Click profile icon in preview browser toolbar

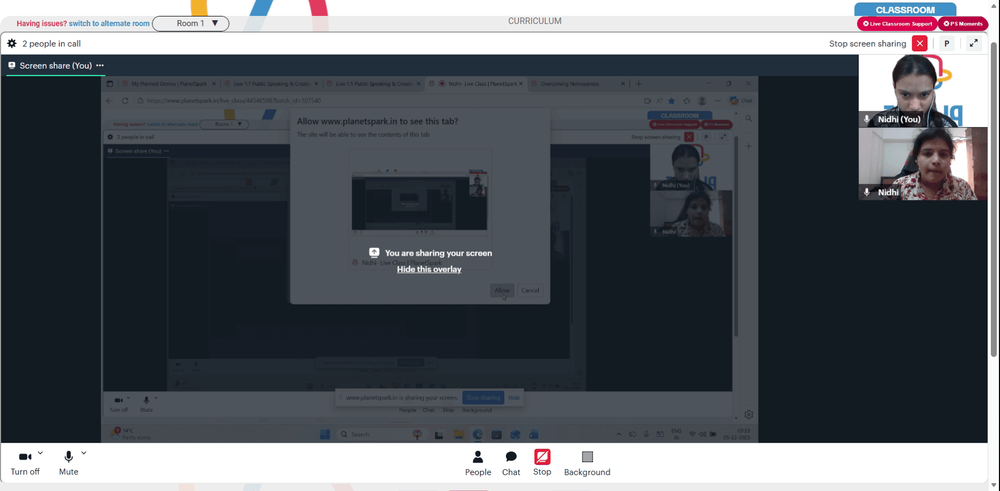(x=702, y=101)
